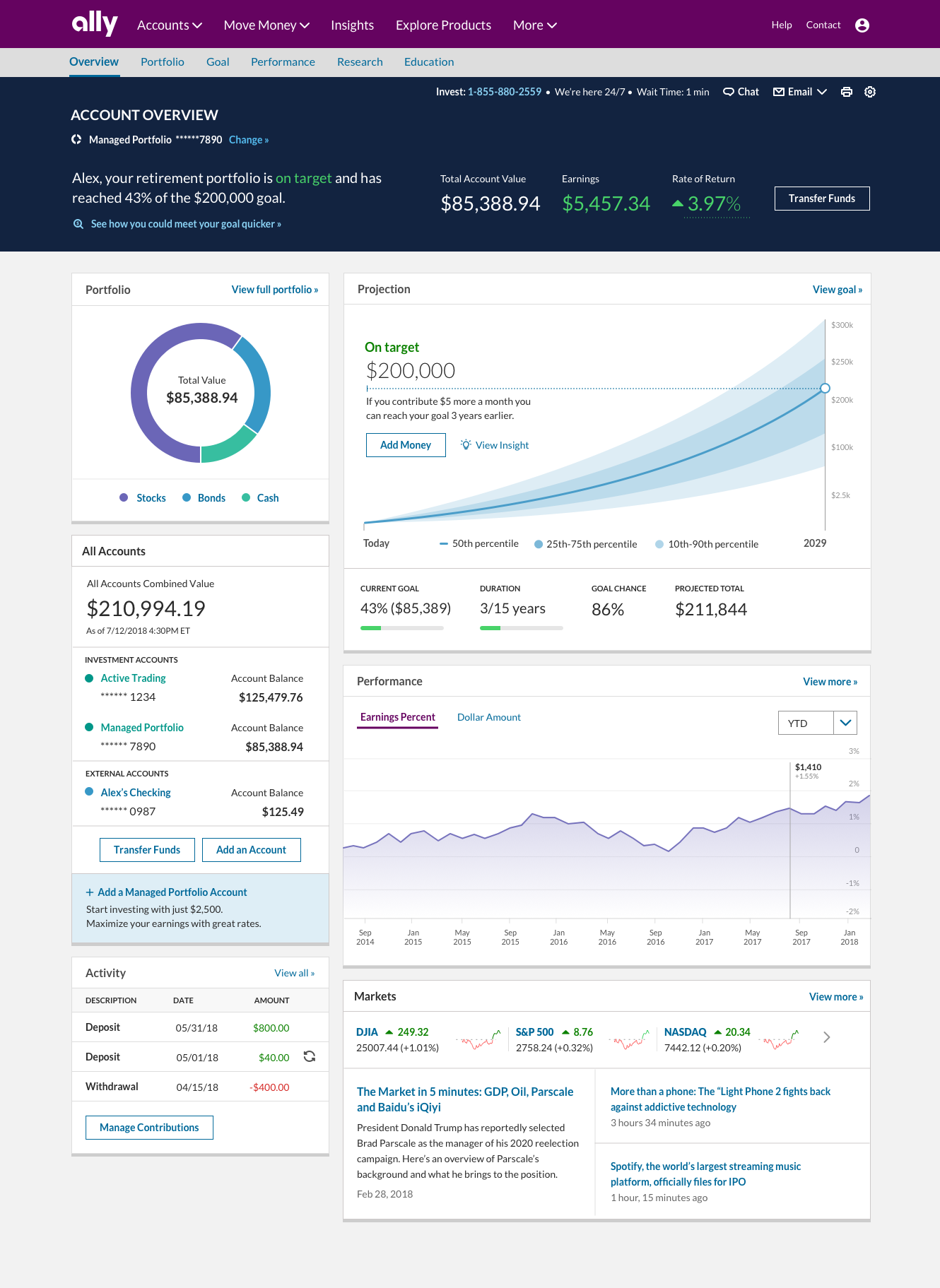Open settings gear icon
The width and height of the screenshot is (940, 1288).
coord(870,92)
